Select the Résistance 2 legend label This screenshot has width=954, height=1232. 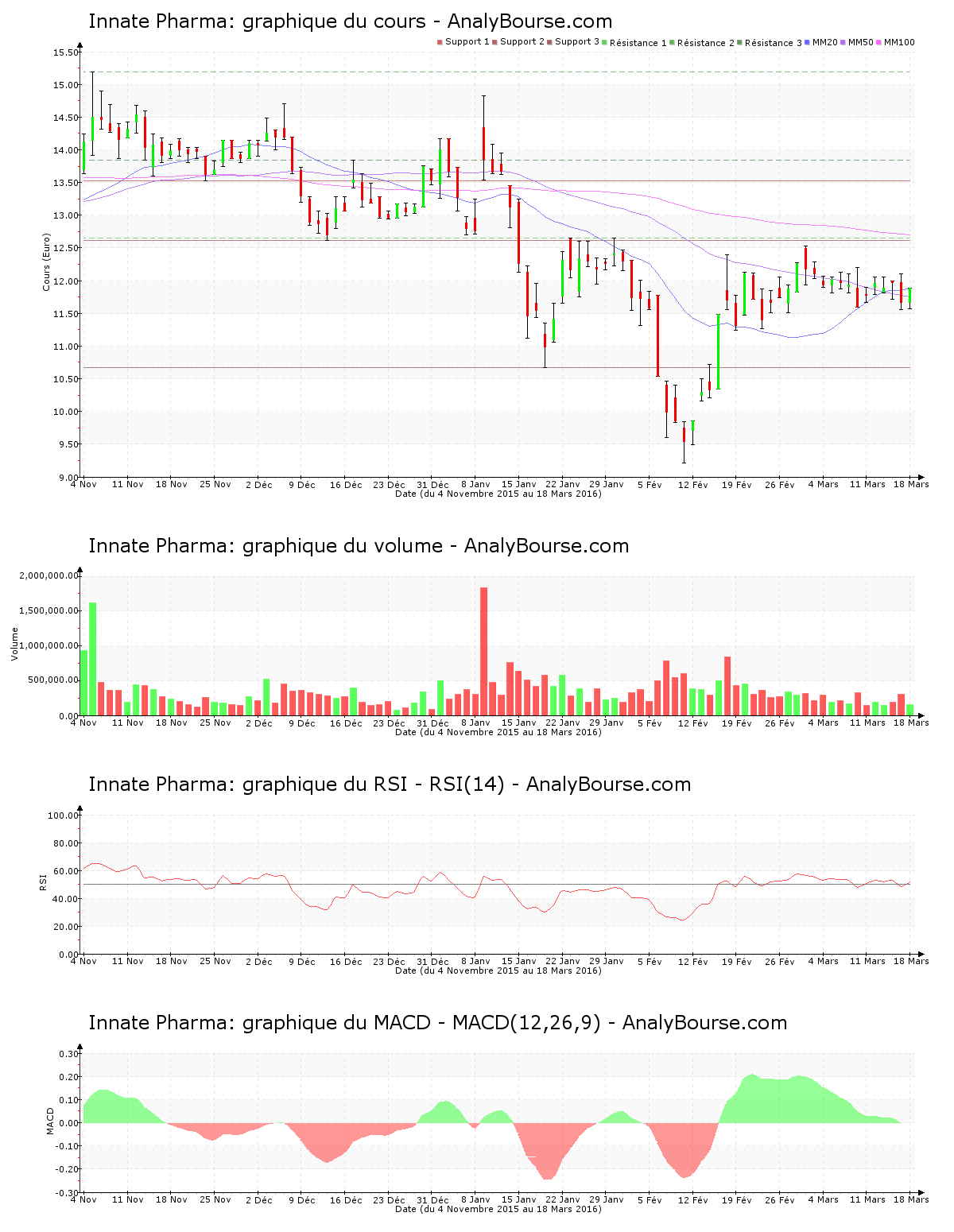pos(706,42)
